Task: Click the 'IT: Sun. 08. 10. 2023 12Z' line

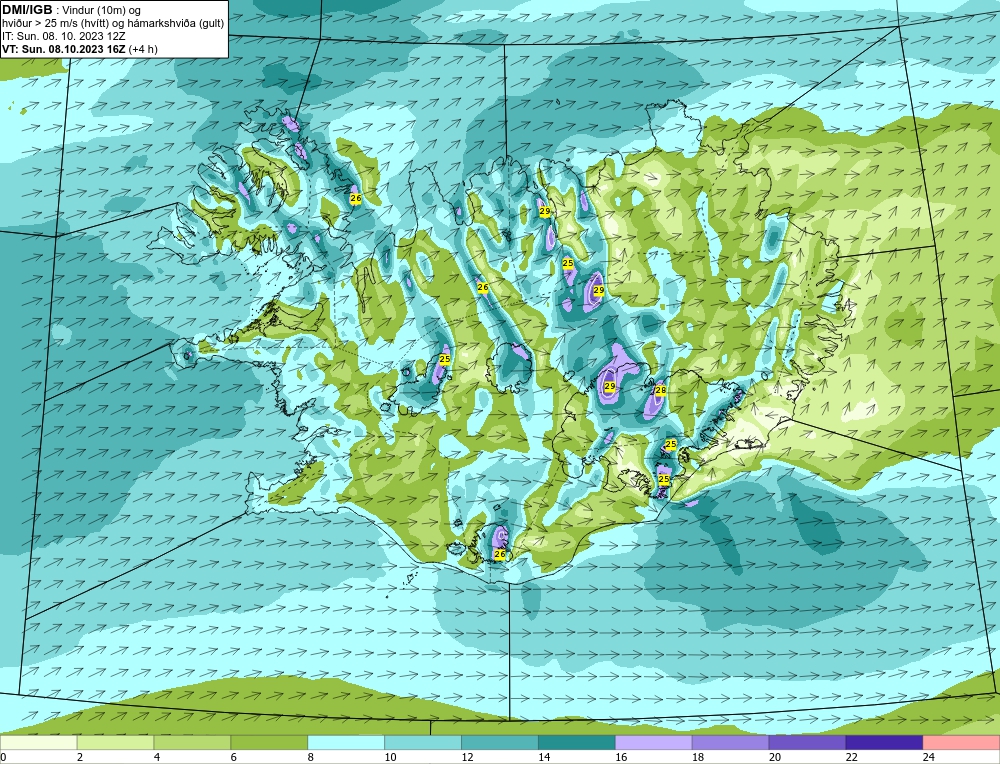Action: click(x=63, y=36)
